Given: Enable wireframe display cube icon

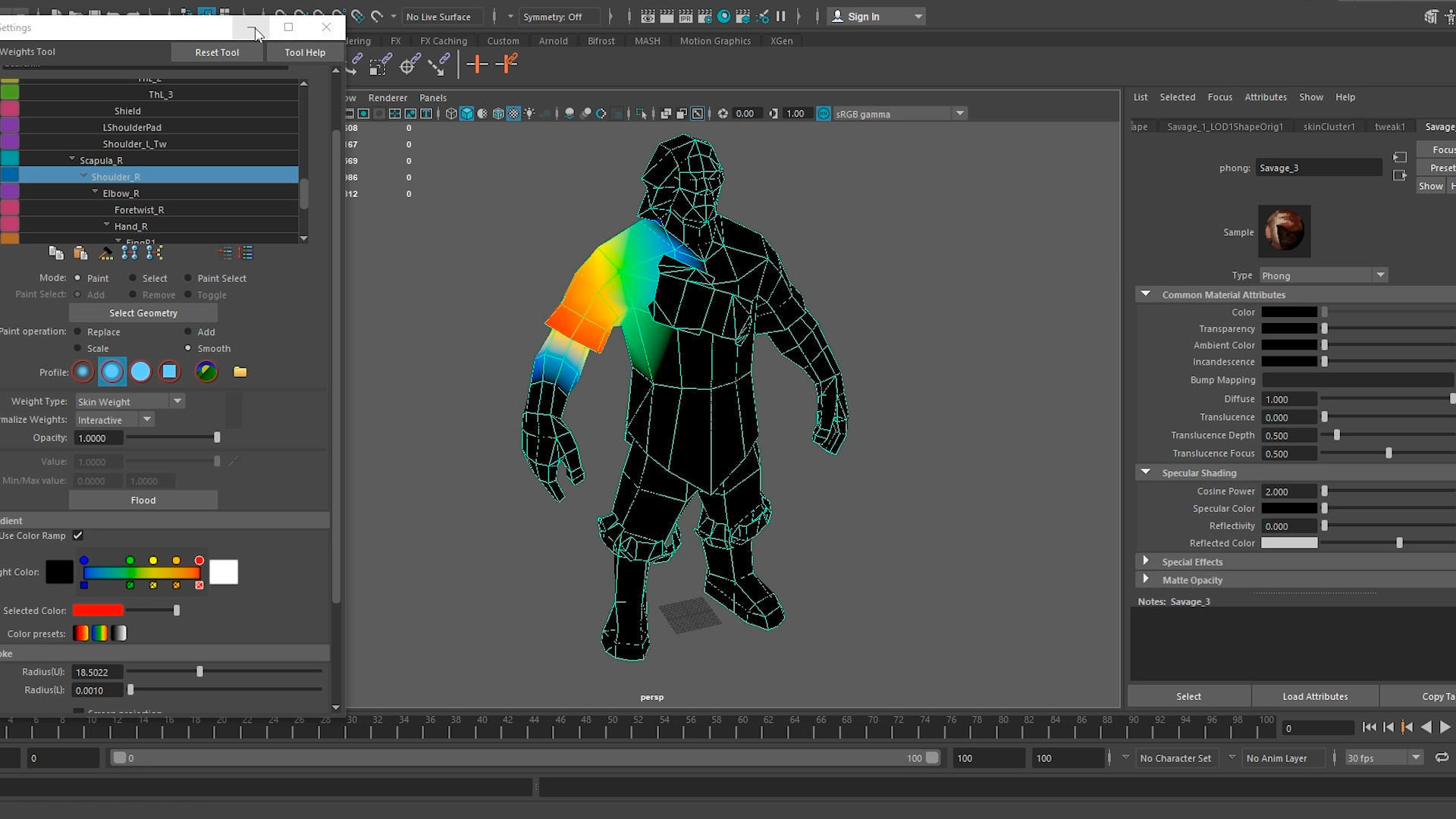Looking at the screenshot, I should (x=451, y=114).
